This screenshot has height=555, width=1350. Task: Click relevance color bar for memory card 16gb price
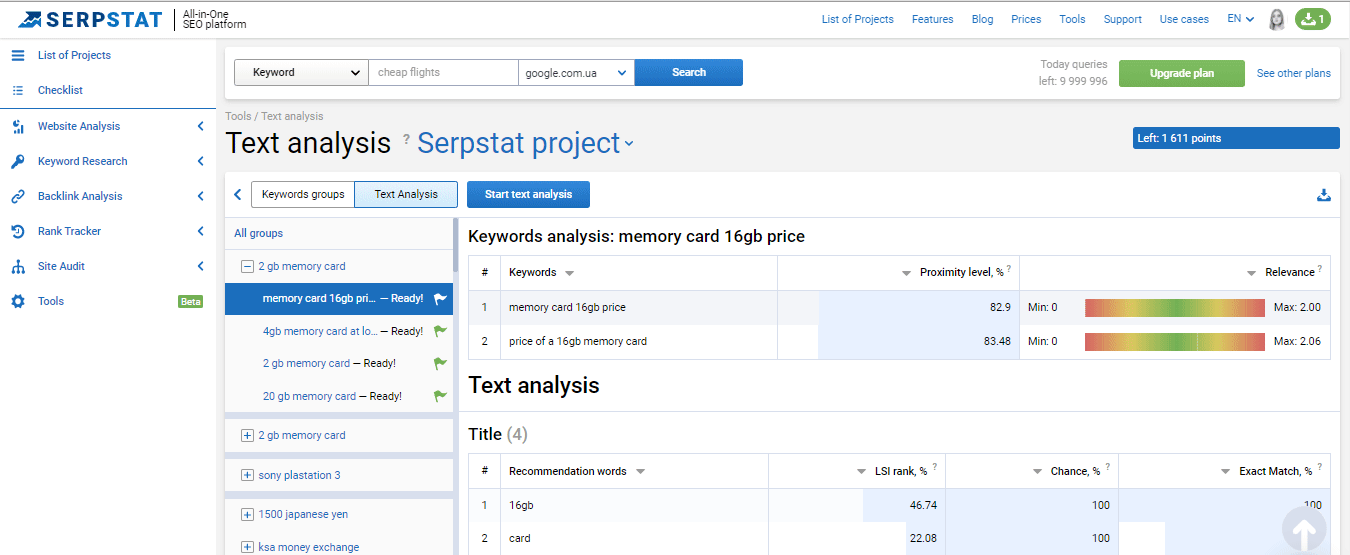tap(1176, 307)
